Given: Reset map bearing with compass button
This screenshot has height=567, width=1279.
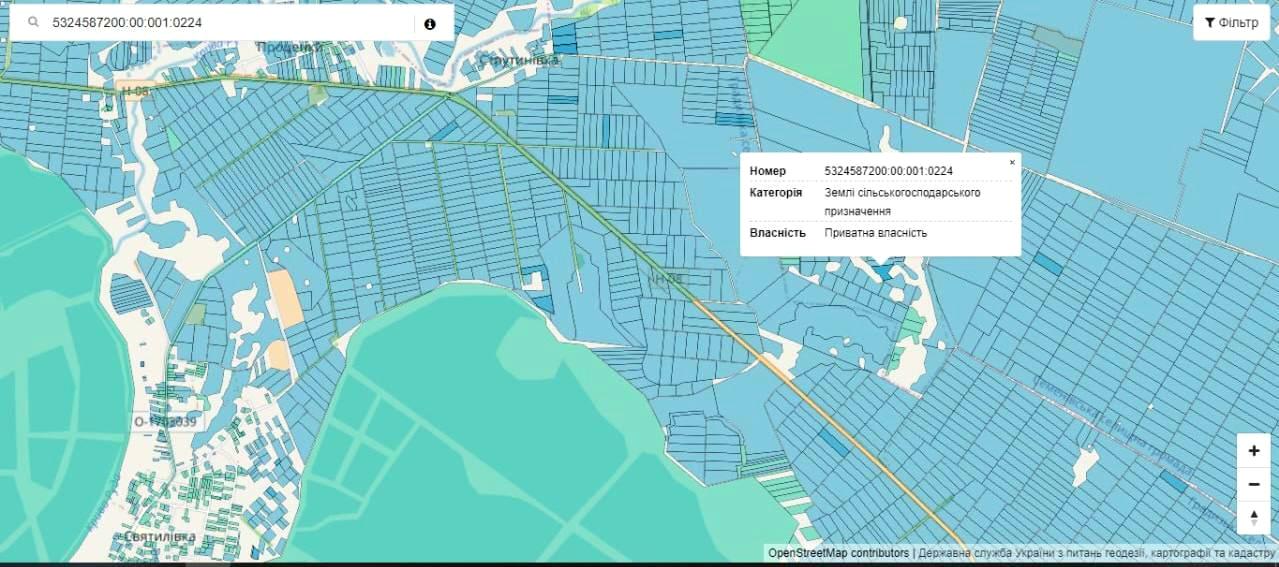Looking at the screenshot, I should 1253,517.
